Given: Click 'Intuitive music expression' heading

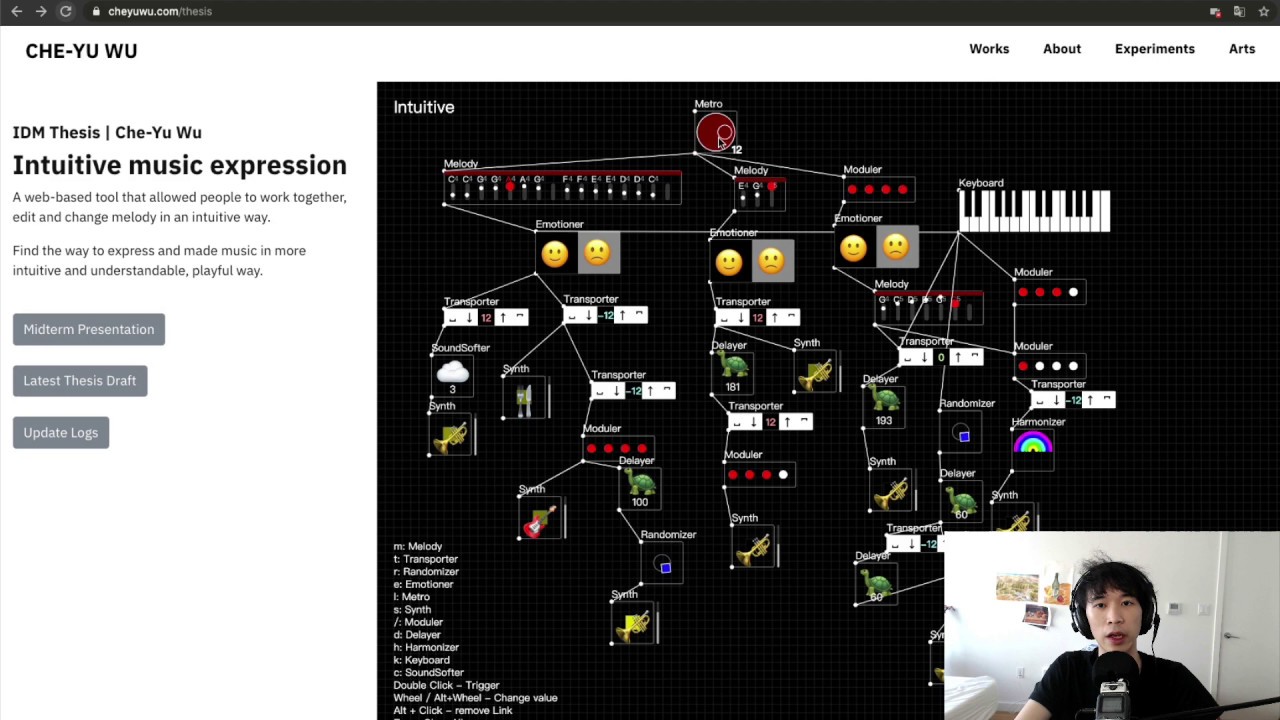Looking at the screenshot, I should 180,165.
